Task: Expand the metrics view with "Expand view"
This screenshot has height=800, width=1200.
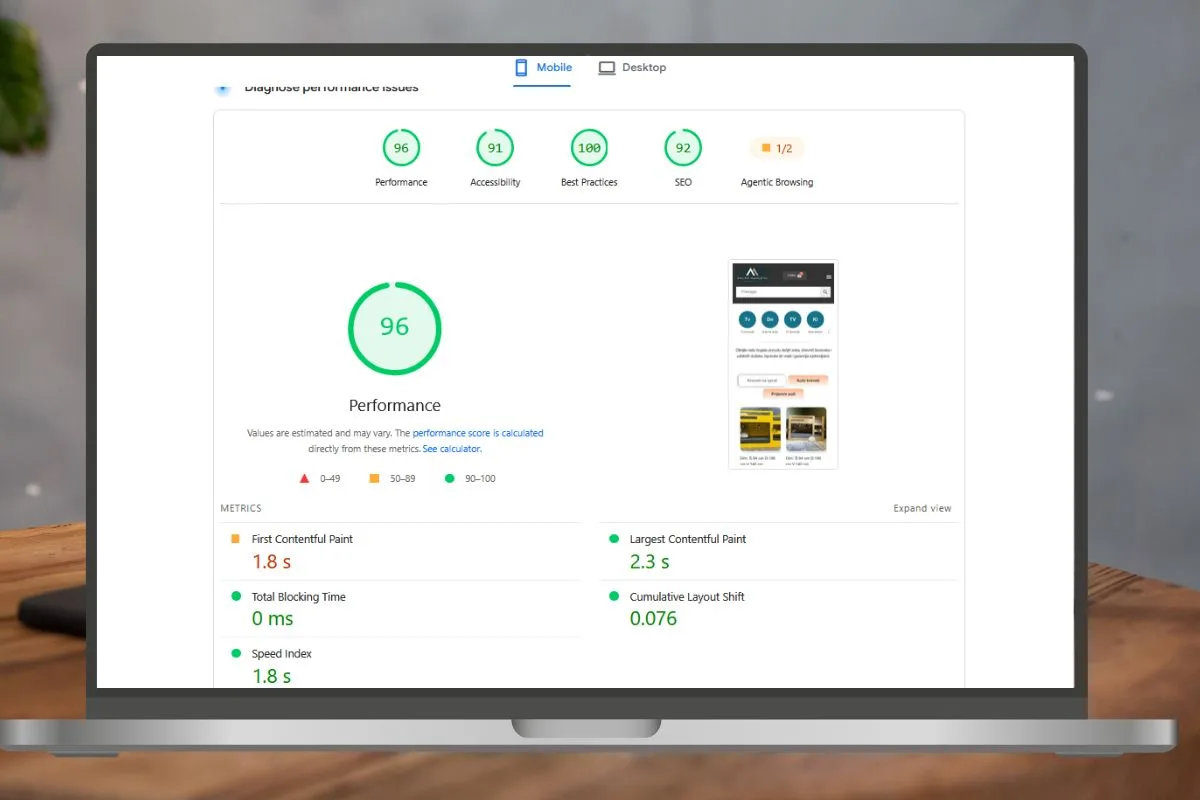Action: pos(922,508)
